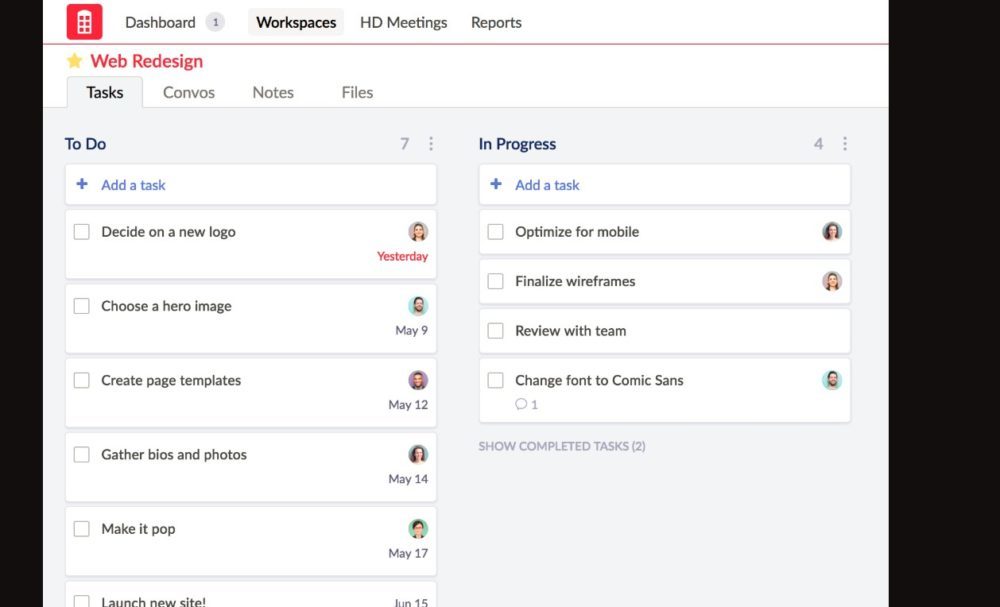Mark Finalize wireframes as complete
This screenshot has width=1000, height=607.
pyautogui.click(x=495, y=282)
